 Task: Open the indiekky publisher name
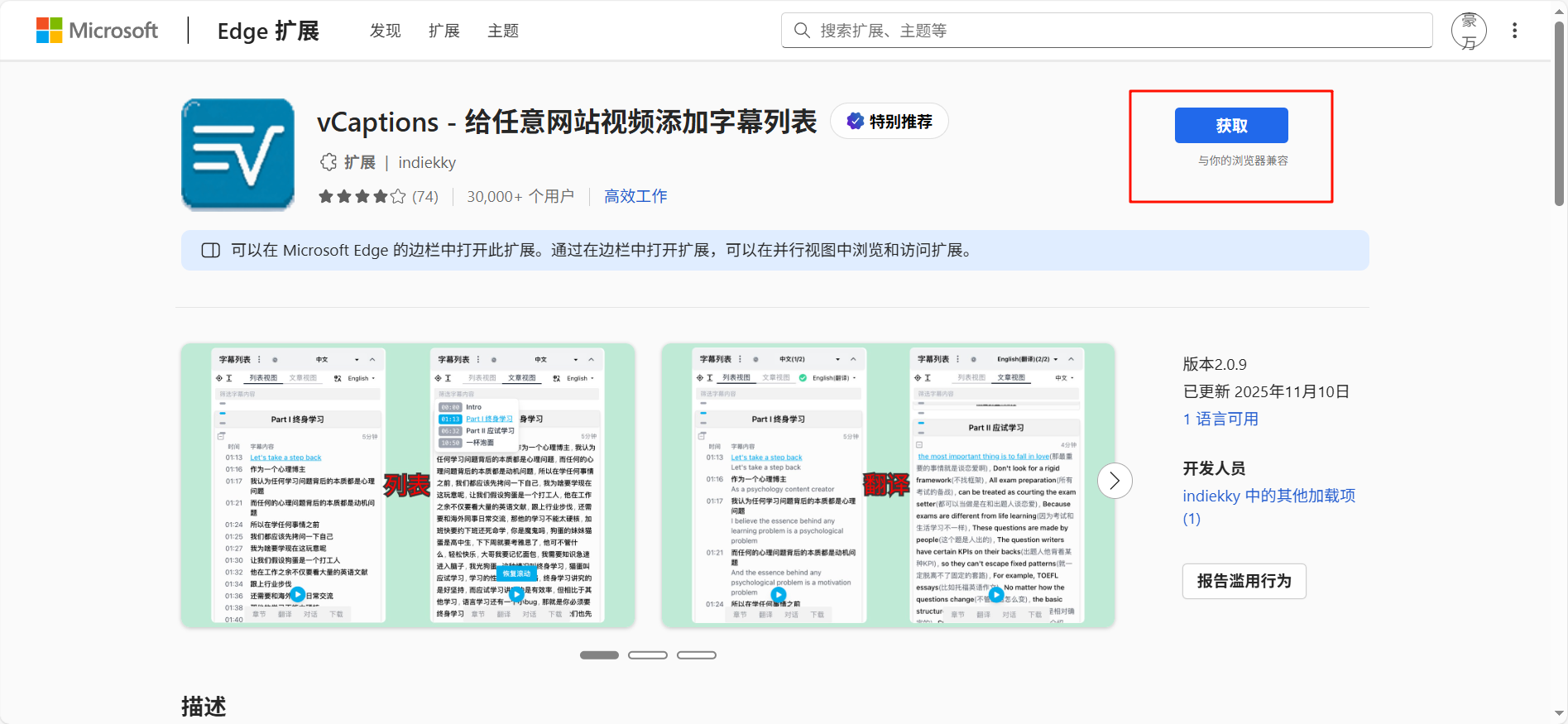coord(427,163)
